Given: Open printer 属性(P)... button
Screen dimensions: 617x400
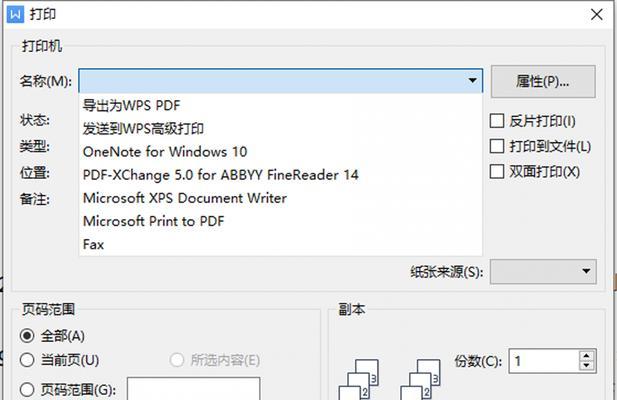Looking at the screenshot, I should [543, 81].
